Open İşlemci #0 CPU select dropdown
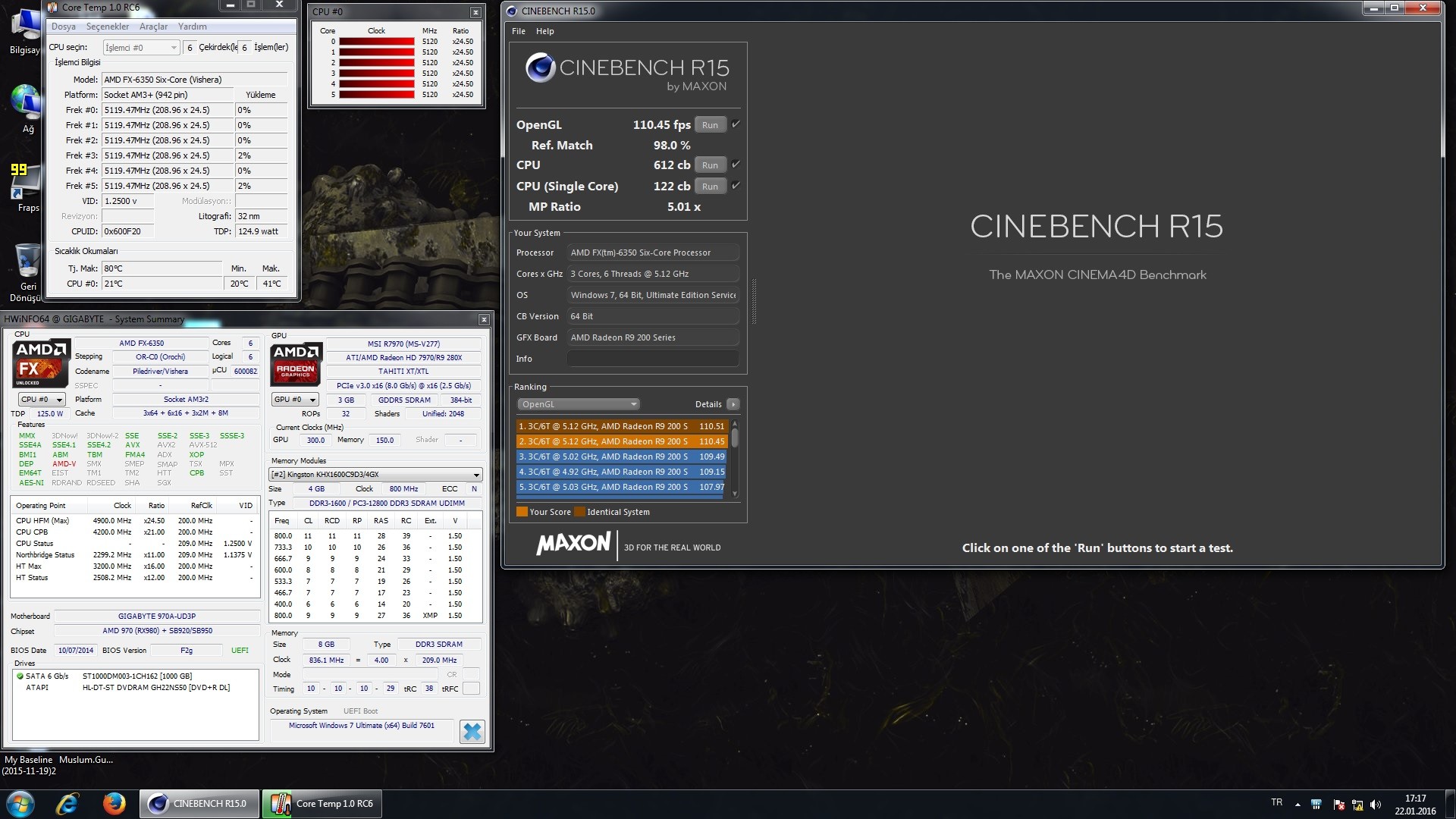Screen dimensions: 1456x819 click(x=141, y=47)
